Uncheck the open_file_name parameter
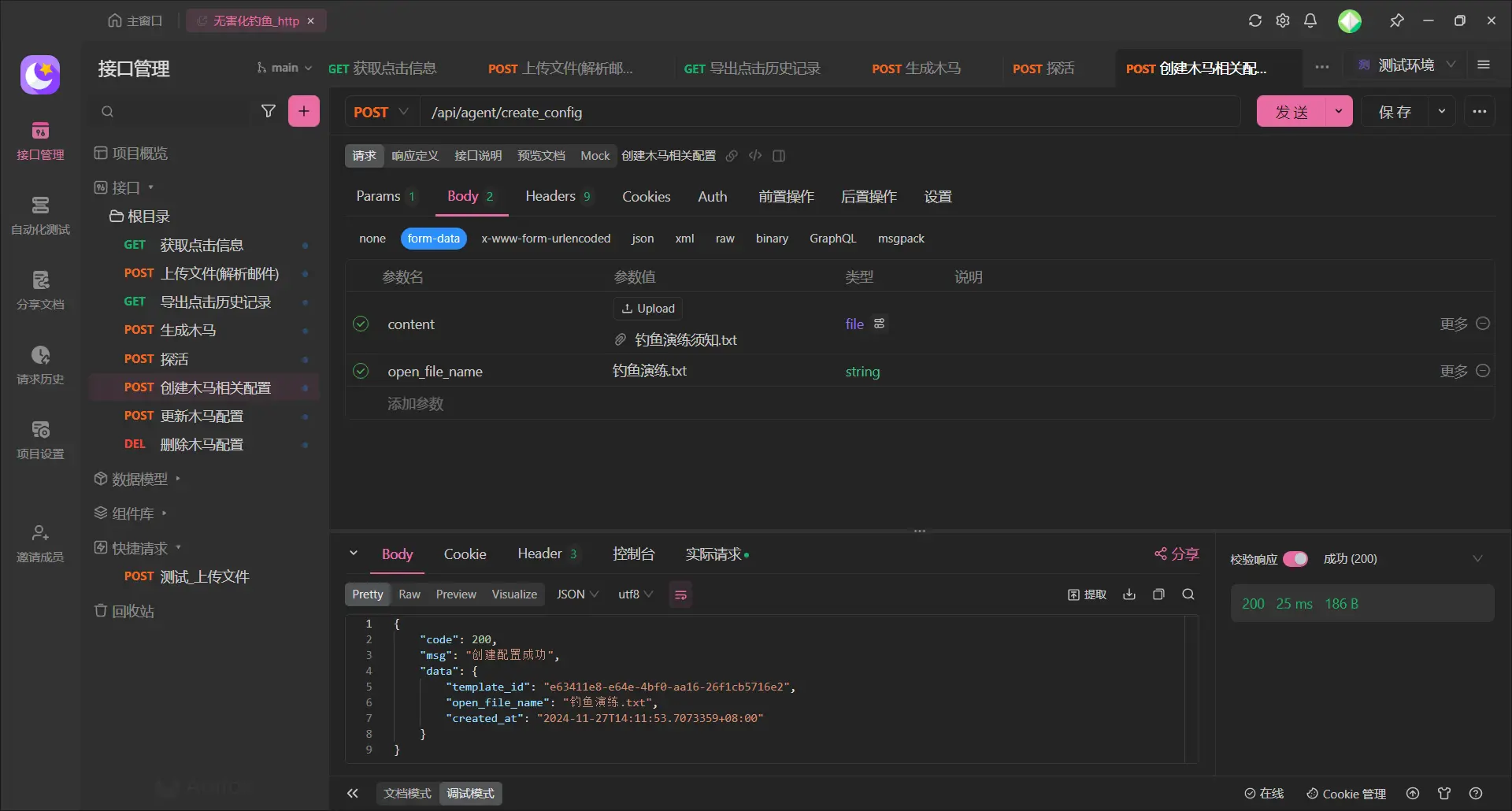The image size is (1512, 811). click(361, 370)
